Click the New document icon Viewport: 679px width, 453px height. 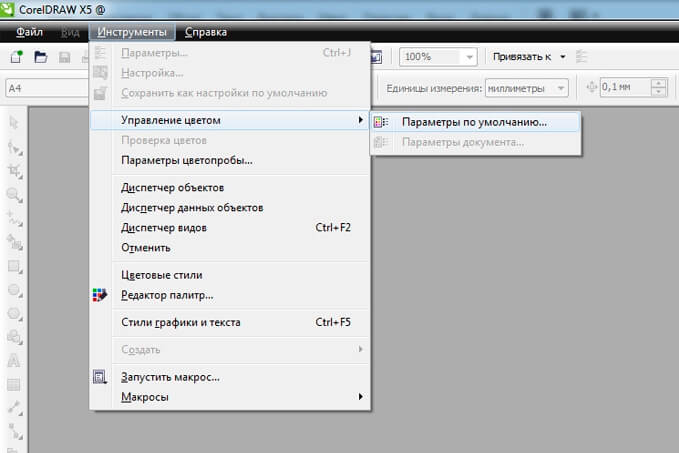pos(16,57)
